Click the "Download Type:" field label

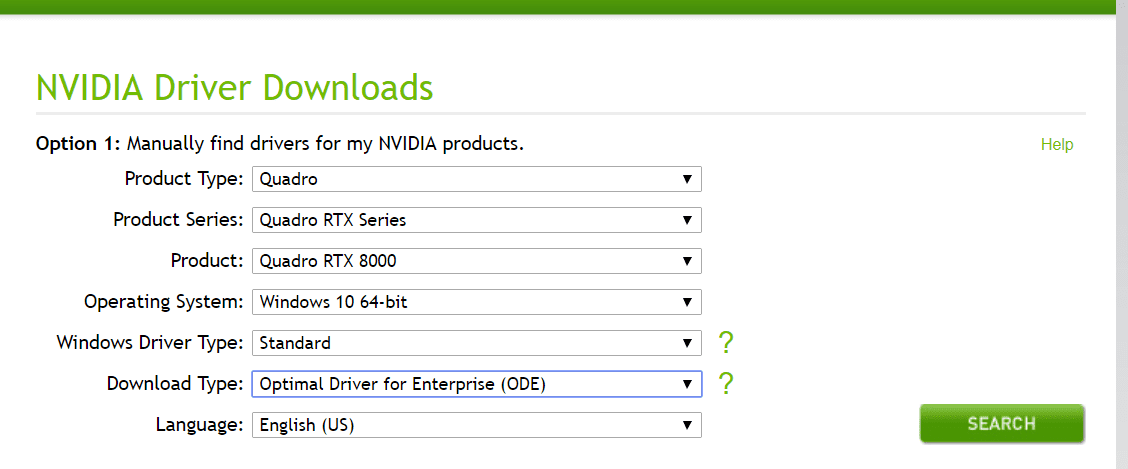click(175, 384)
